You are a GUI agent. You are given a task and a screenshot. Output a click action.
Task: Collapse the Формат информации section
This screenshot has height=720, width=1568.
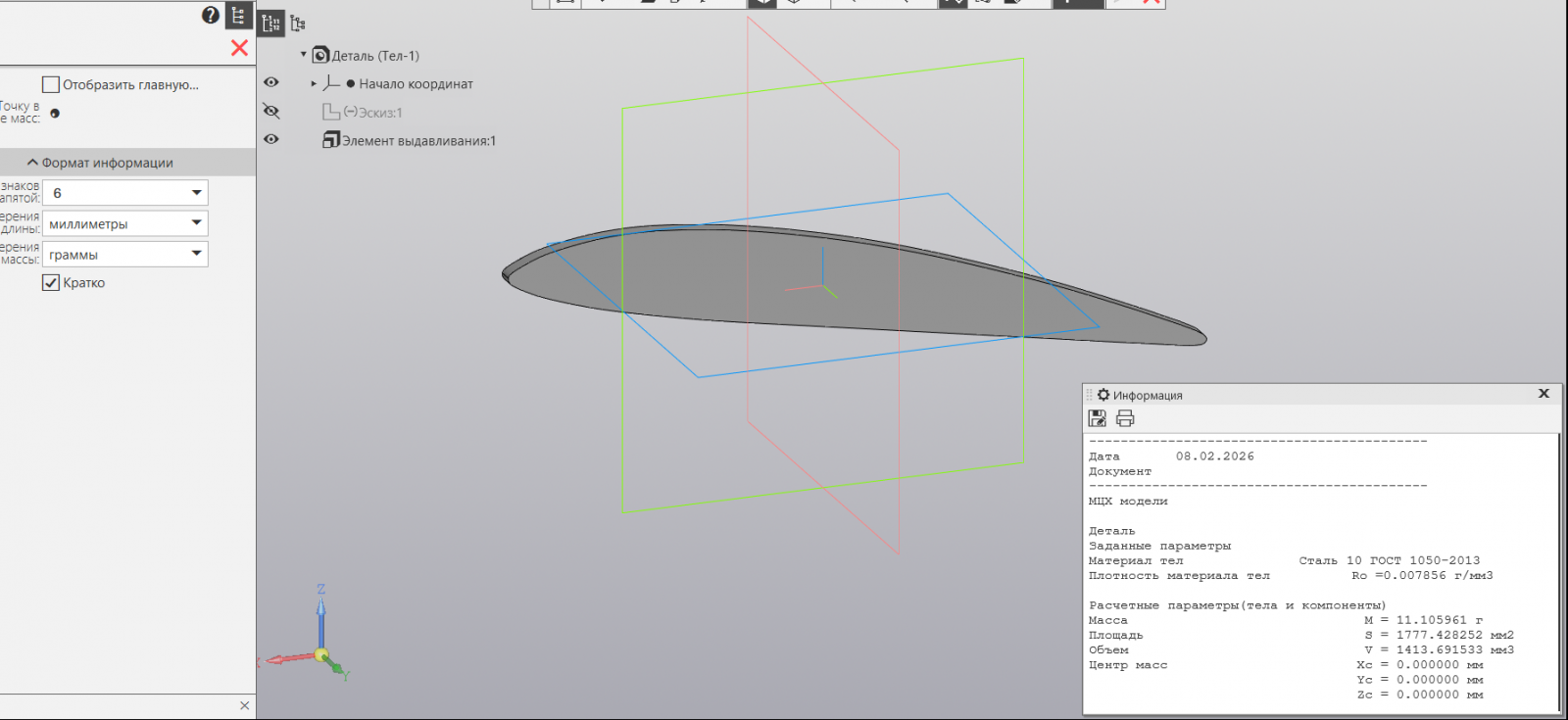tap(32, 163)
